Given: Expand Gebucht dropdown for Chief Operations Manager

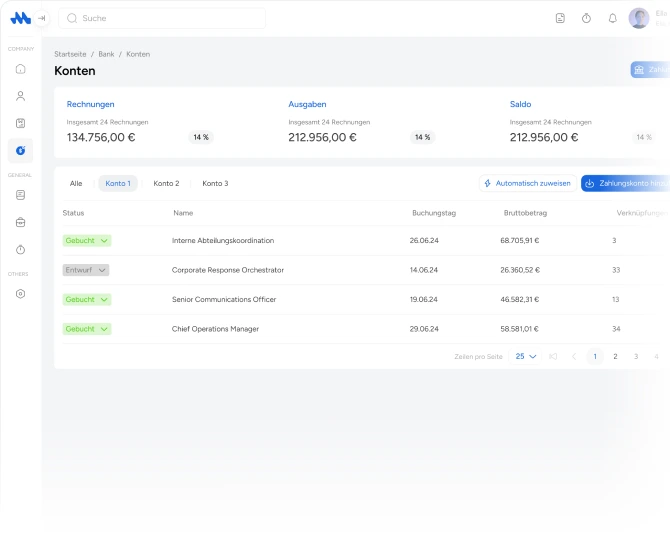Looking at the screenshot, I should click(x=87, y=329).
